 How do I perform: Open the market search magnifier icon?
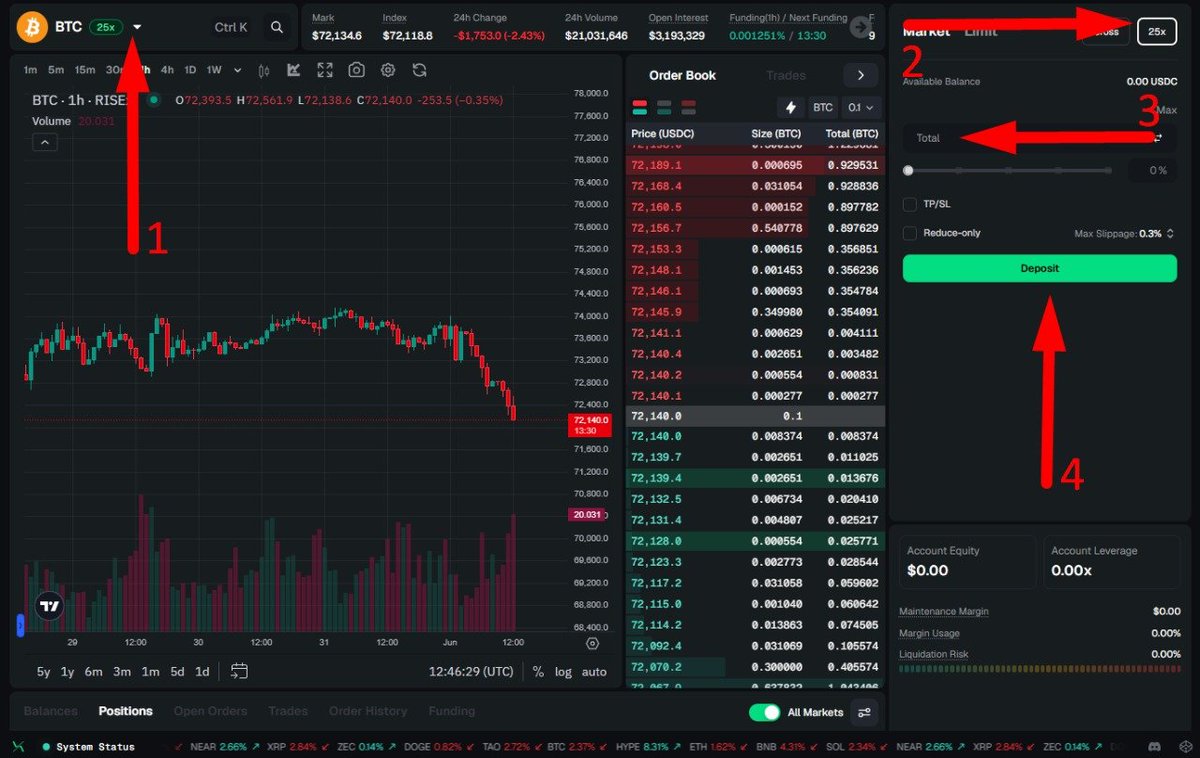277,28
